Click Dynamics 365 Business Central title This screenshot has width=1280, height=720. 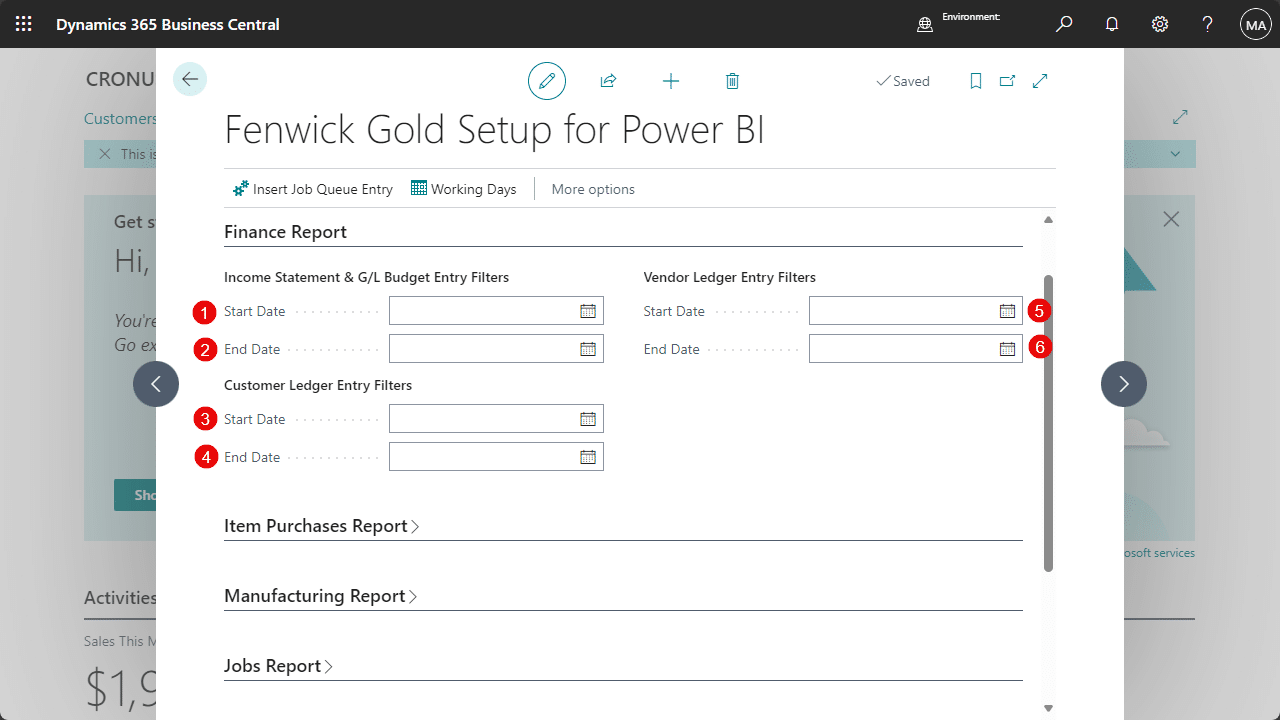[168, 24]
